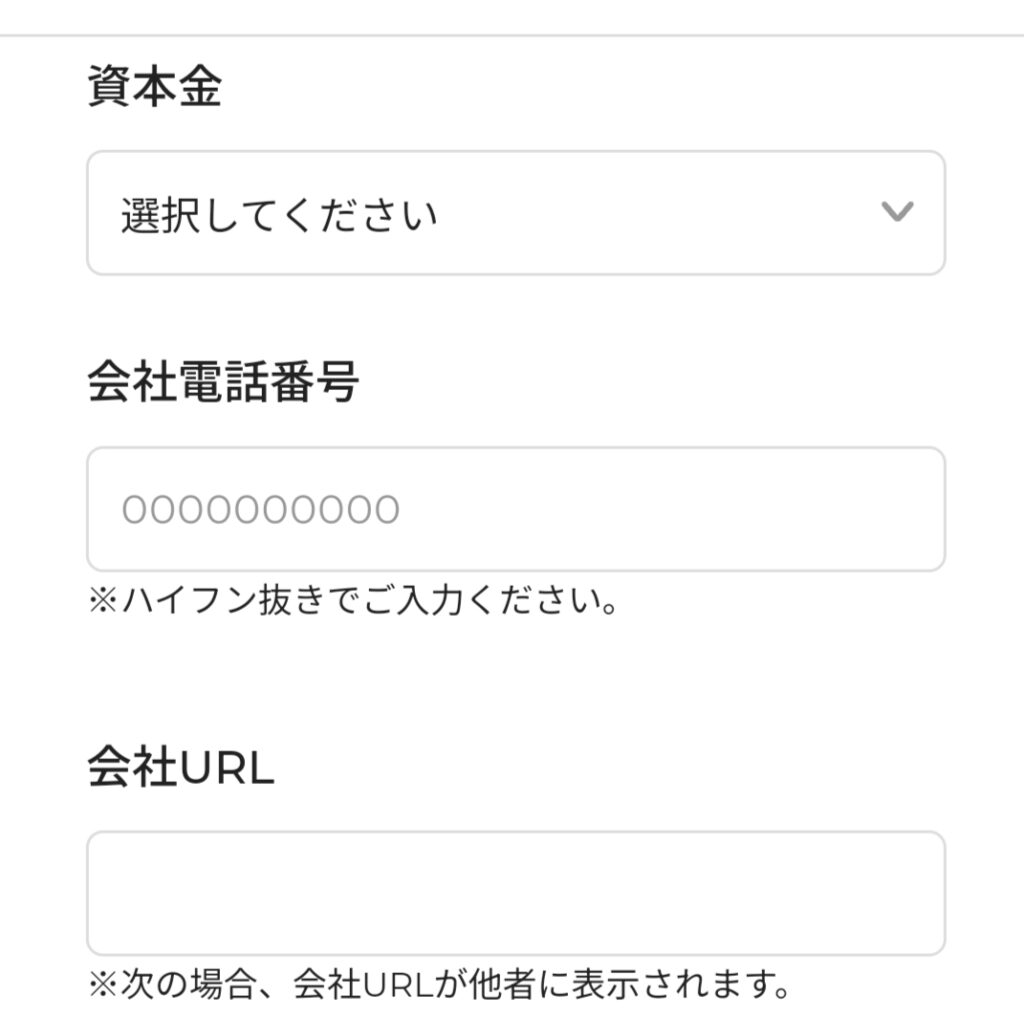This screenshot has width=1024, height=1017.
Task: Click the ※ mark before ハイフン note
Action: [x=102, y=603]
